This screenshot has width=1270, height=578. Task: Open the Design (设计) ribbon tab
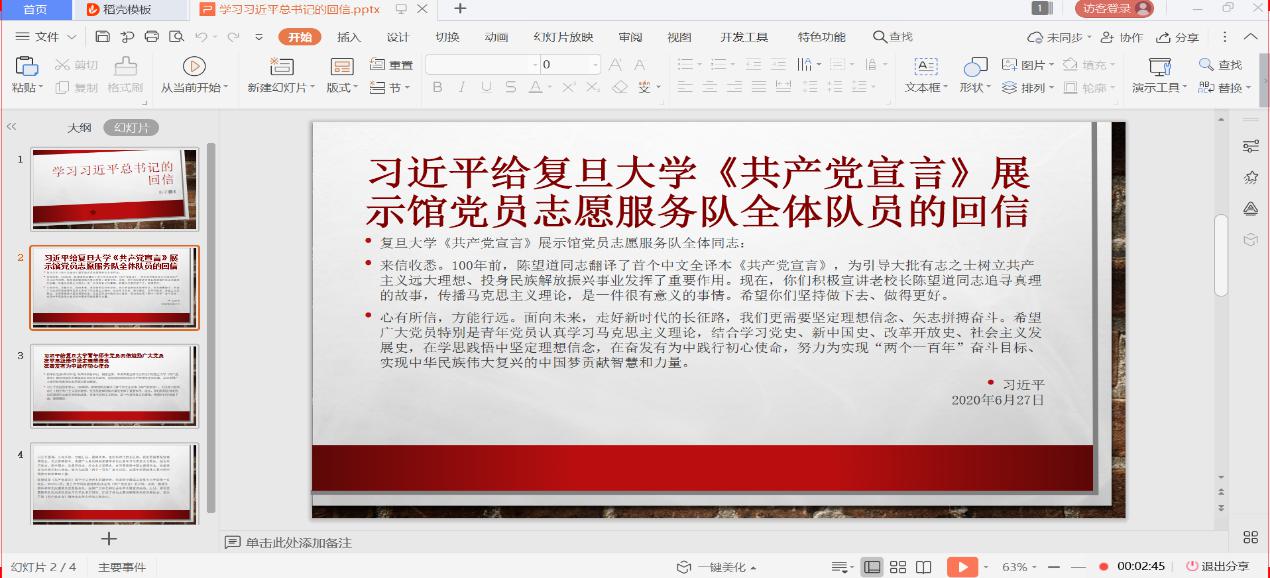coord(398,37)
